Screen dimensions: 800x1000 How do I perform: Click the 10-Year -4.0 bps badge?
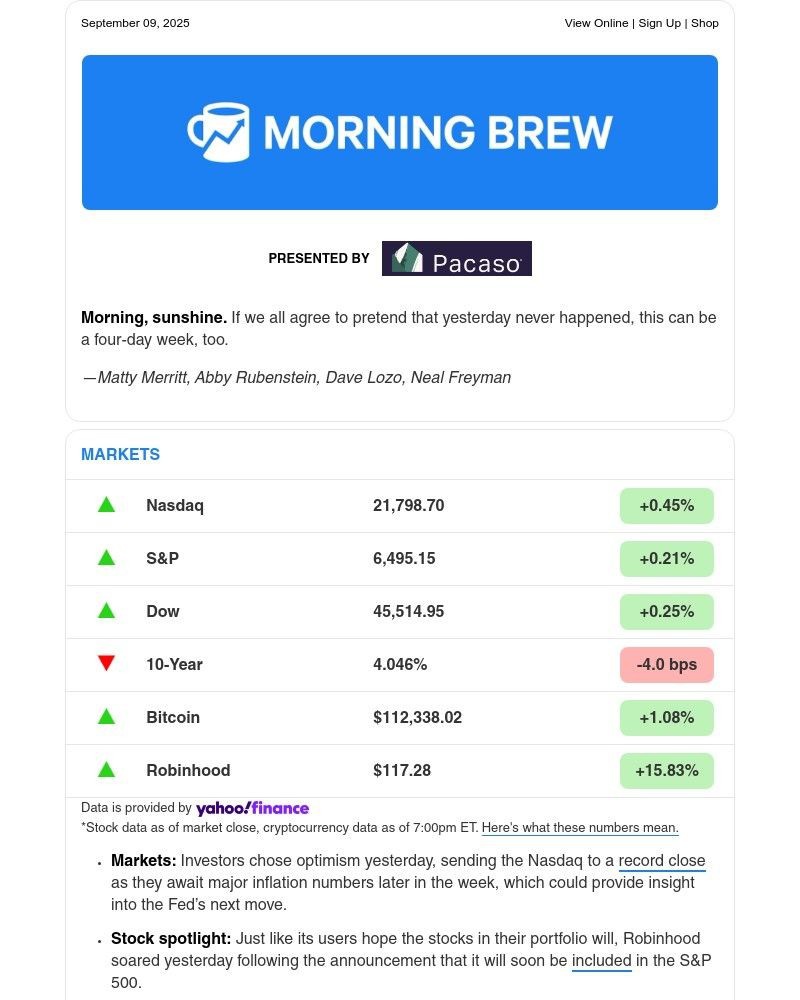tap(667, 665)
